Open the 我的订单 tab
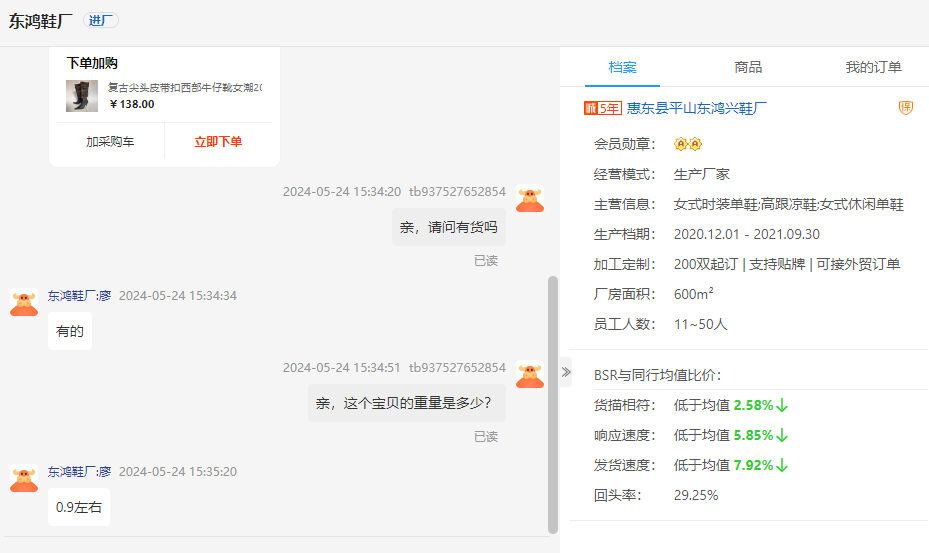The image size is (929, 553). [873, 67]
